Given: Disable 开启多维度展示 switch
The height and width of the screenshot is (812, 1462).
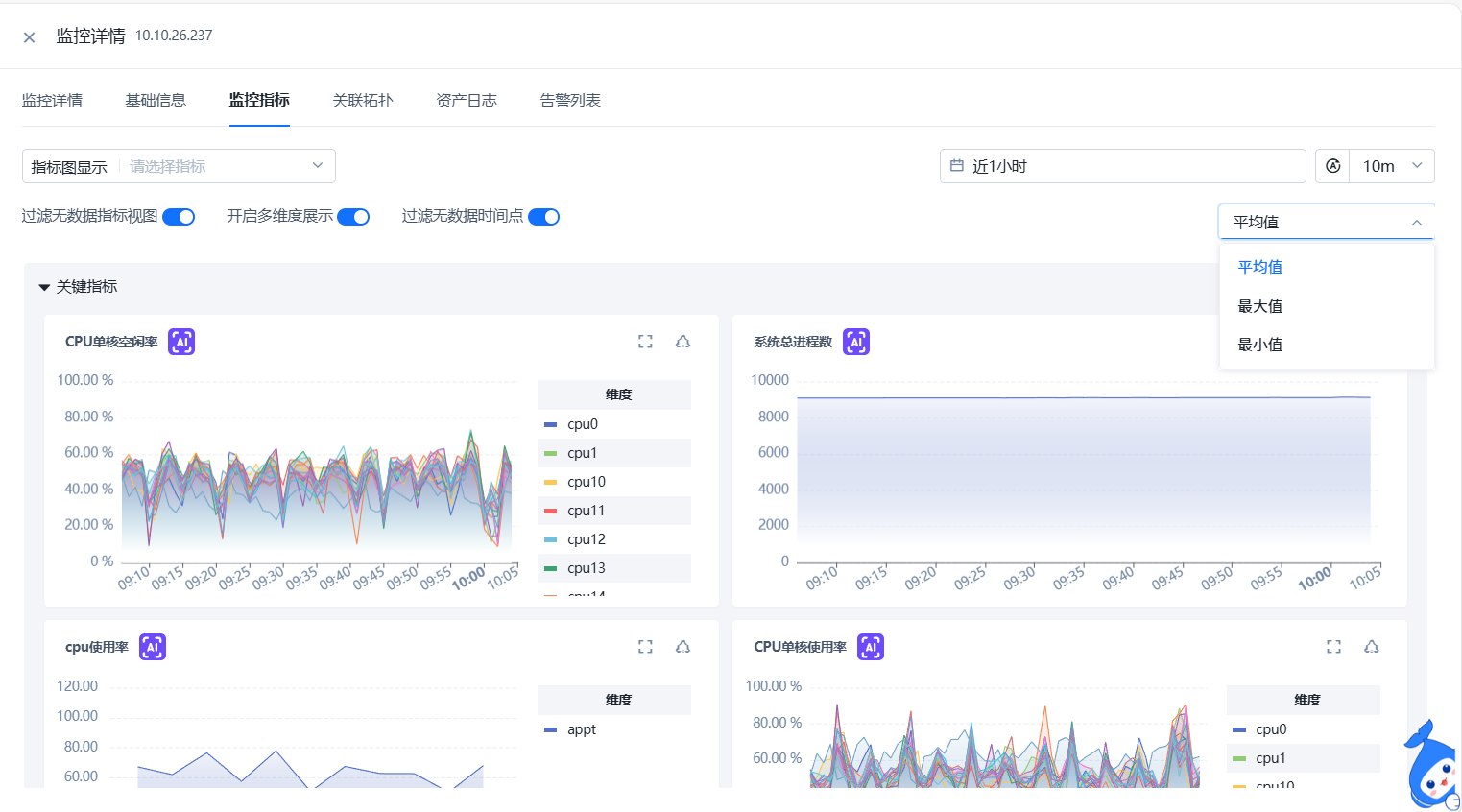Looking at the screenshot, I should click(353, 217).
